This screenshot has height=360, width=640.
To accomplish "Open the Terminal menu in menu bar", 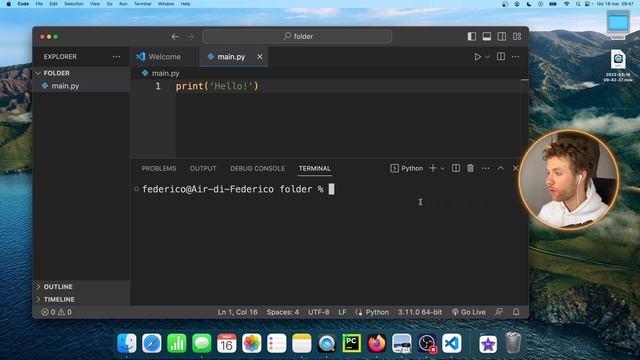I will [142, 4].
